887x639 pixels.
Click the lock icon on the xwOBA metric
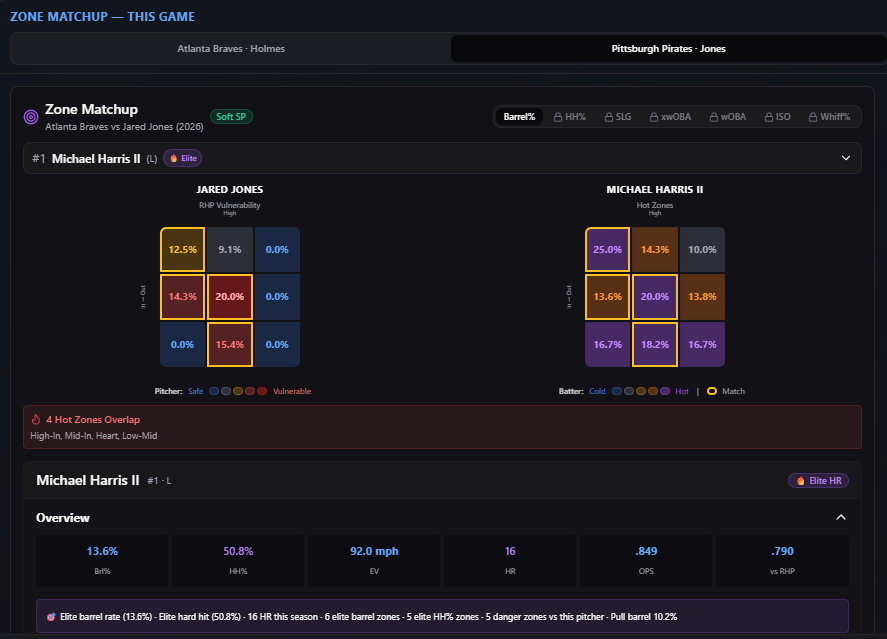(654, 117)
